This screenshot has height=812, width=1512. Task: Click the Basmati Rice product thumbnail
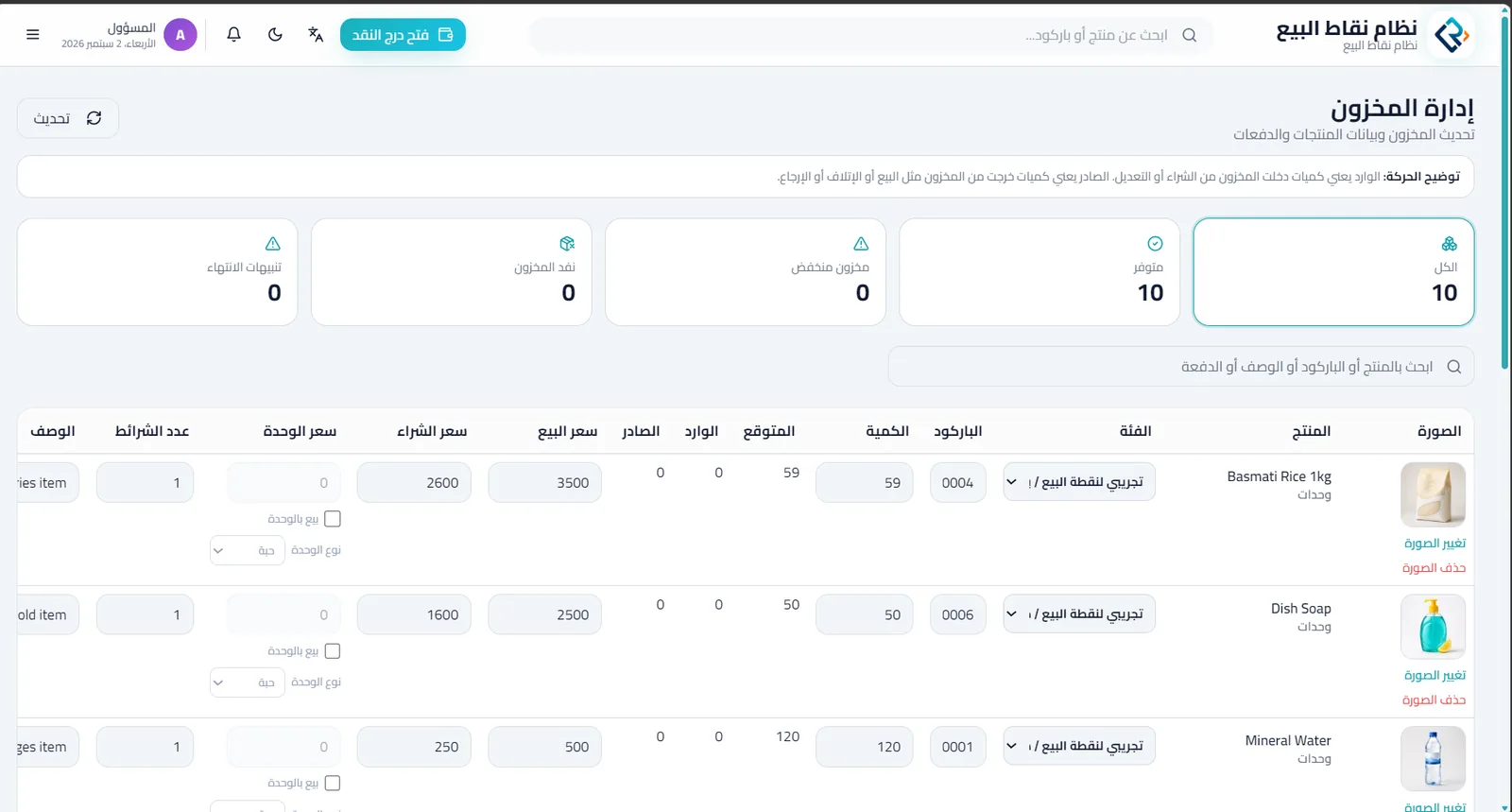pos(1434,494)
